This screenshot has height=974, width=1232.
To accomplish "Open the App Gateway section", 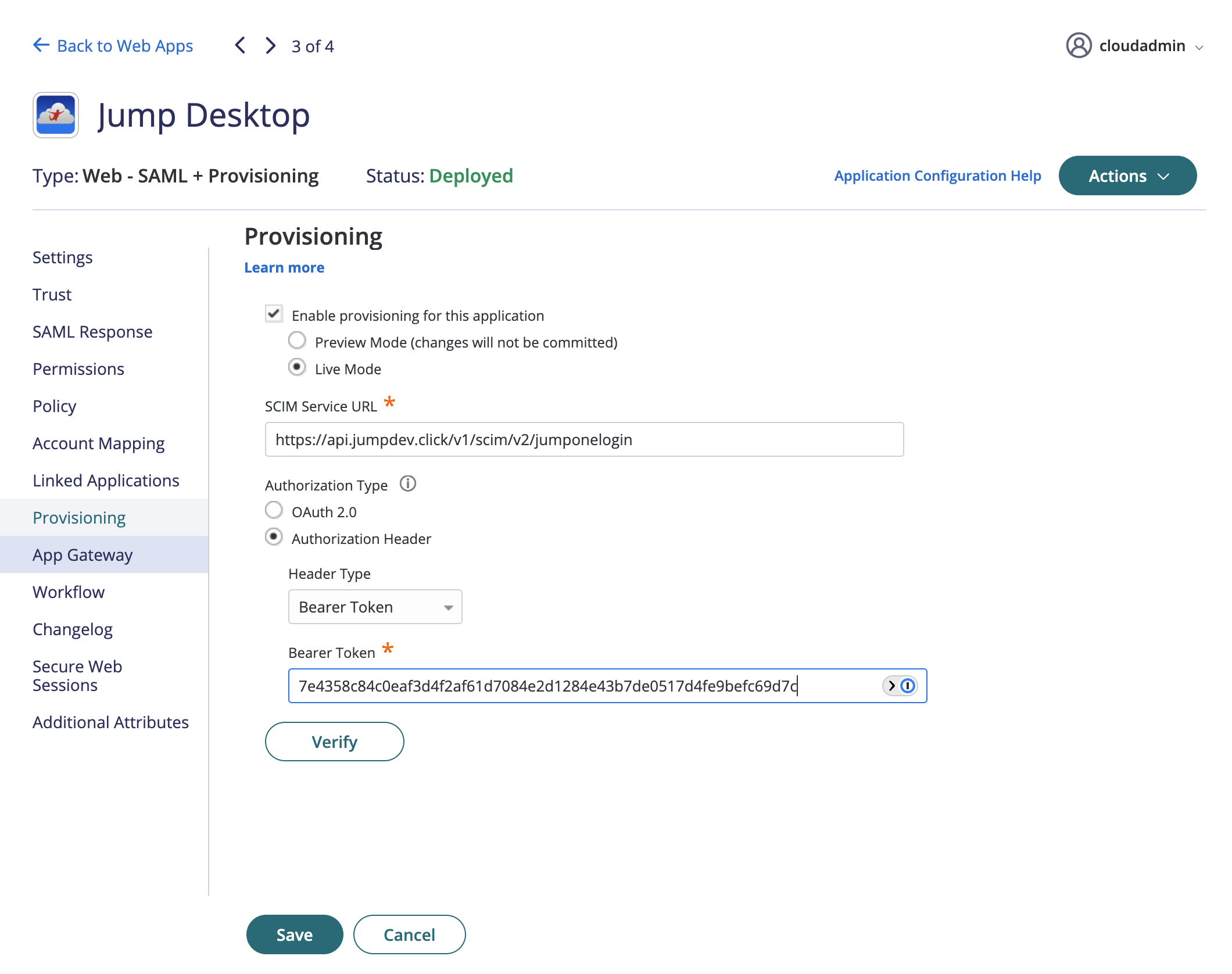I will 104,554.
